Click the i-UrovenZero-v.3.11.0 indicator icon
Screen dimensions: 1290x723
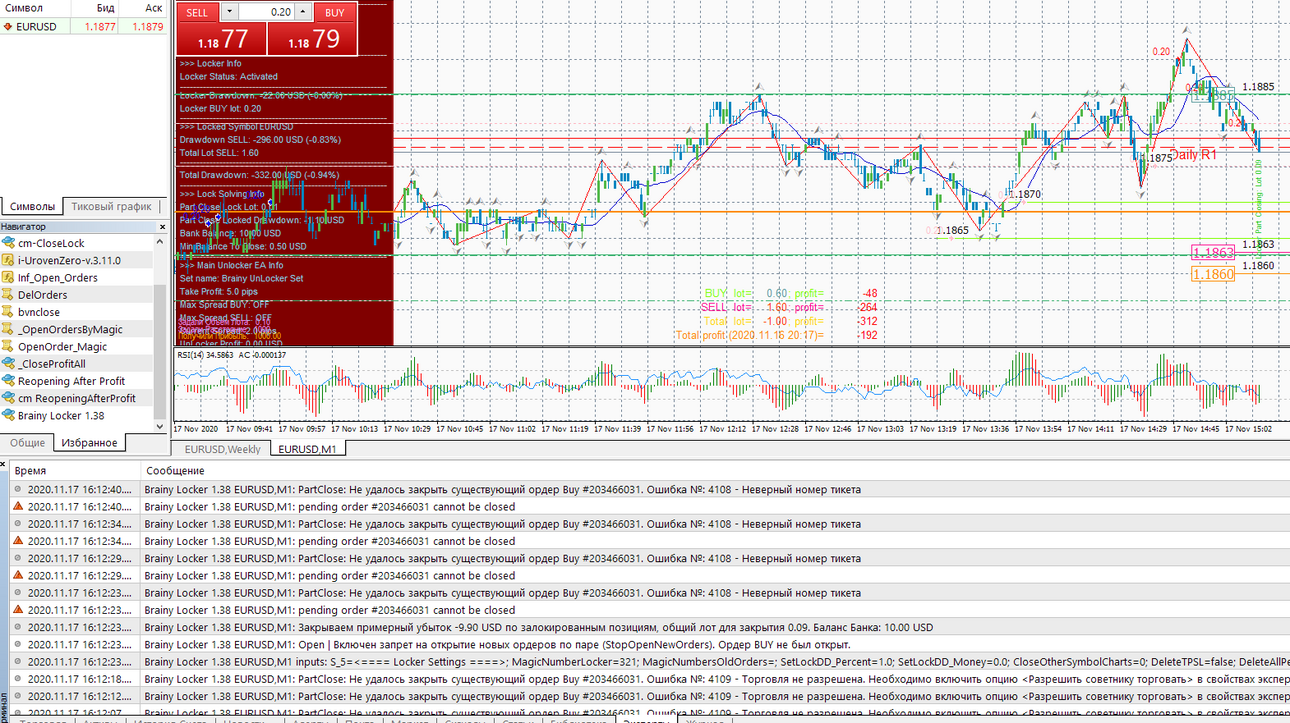pyautogui.click(x=9, y=260)
